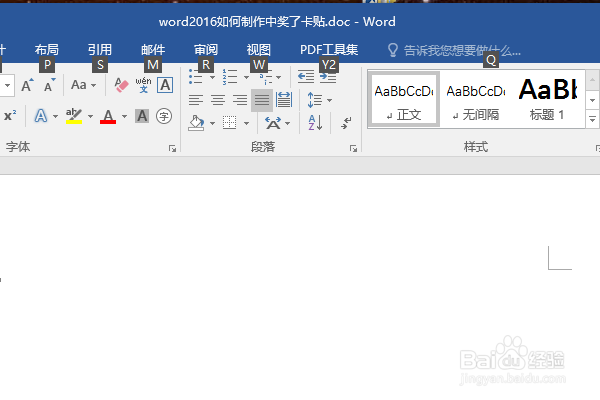Open highlight color dropdown arrow
The height and width of the screenshot is (400, 600).
[x=91, y=116]
